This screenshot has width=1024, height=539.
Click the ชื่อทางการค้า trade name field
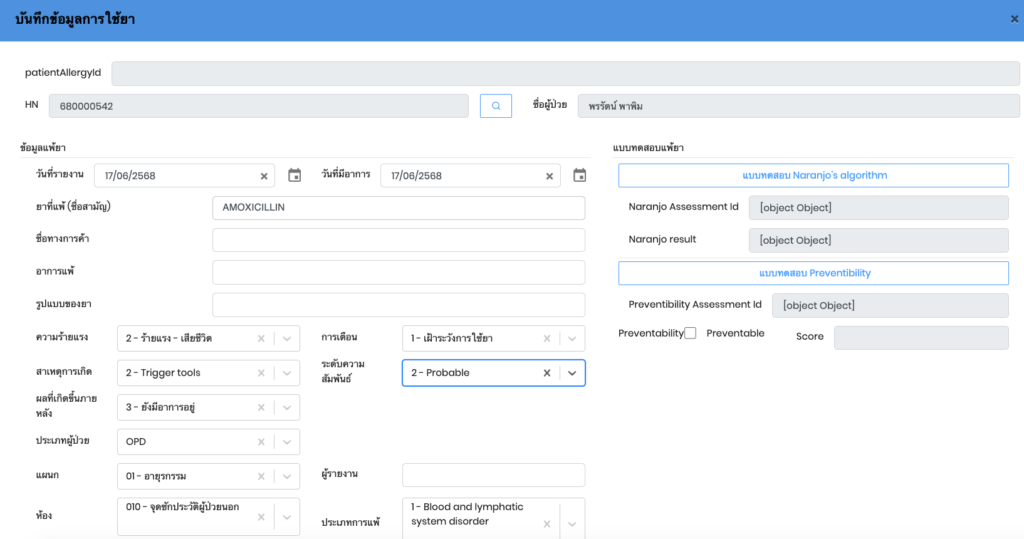[x=398, y=240]
